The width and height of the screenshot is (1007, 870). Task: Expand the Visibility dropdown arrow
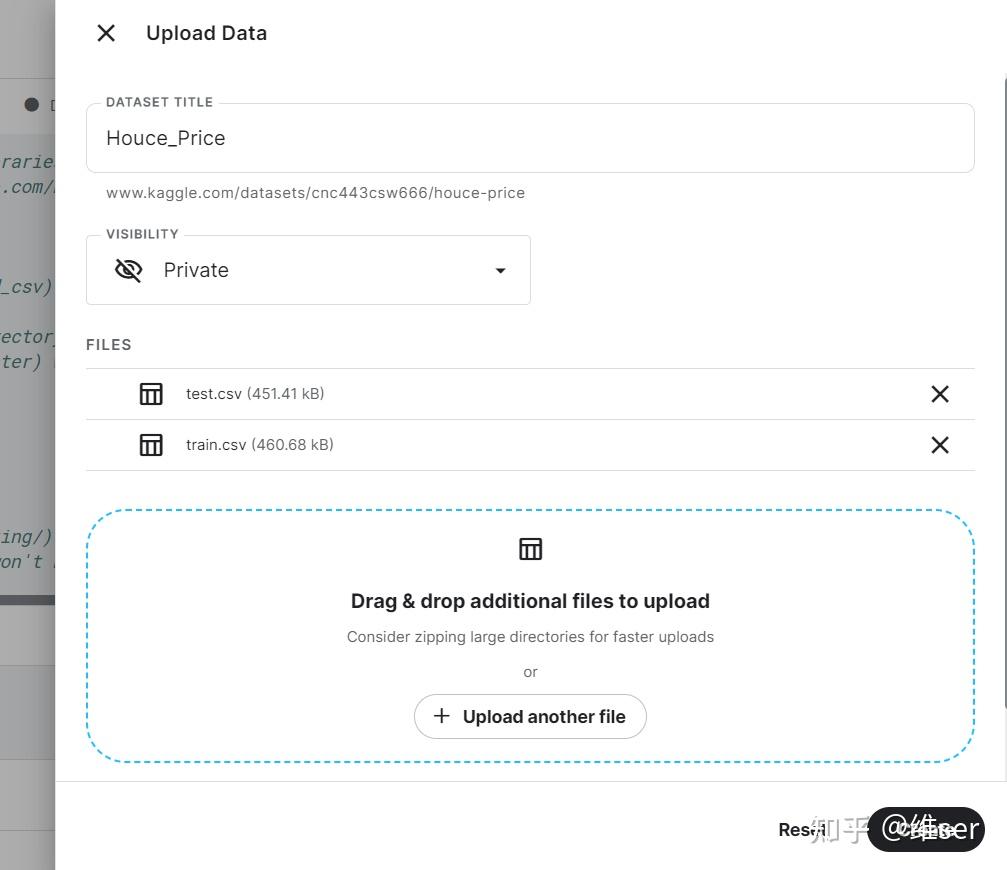pos(500,270)
